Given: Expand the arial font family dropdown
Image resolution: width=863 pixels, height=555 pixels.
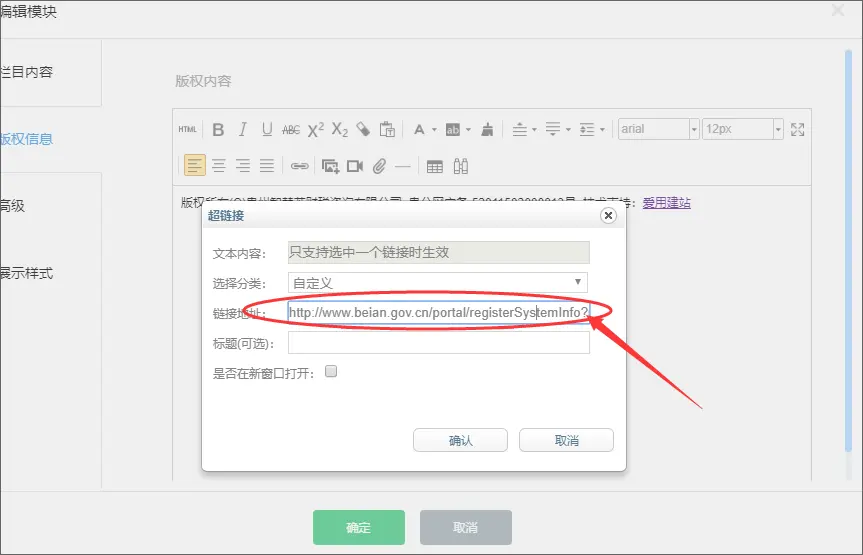Looking at the screenshot, I should click(x=658, y=129).
